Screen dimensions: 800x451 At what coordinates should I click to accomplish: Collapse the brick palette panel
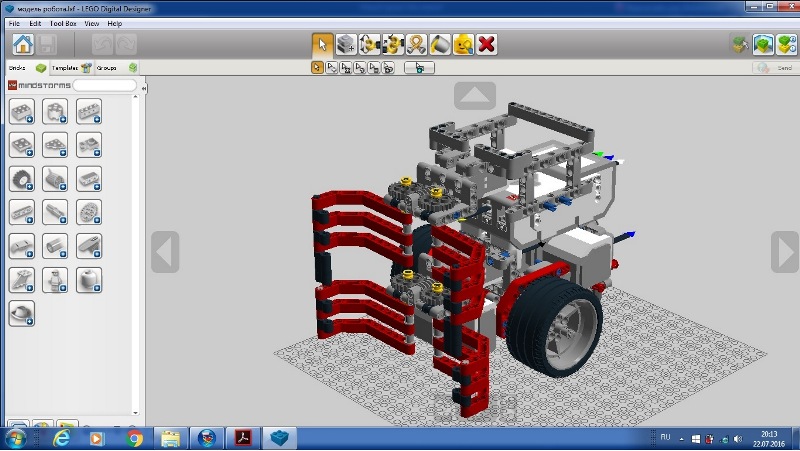[144, 89]
